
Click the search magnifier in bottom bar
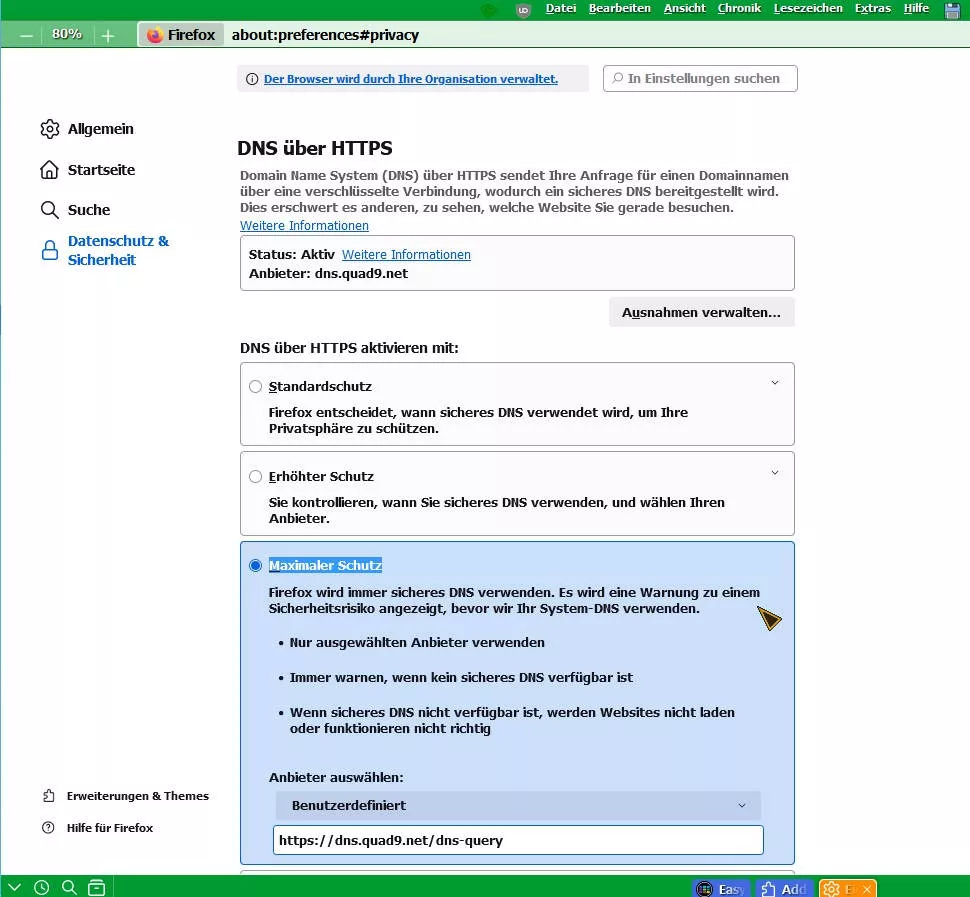point(69,888)
